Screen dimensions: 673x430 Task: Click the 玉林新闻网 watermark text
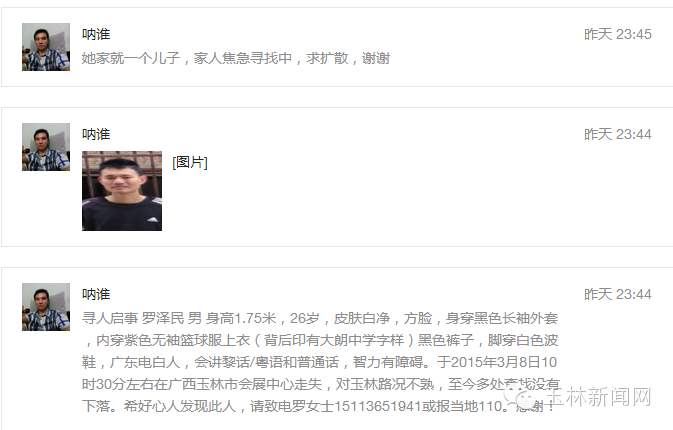pyautogui.click(x=599, y=397)
